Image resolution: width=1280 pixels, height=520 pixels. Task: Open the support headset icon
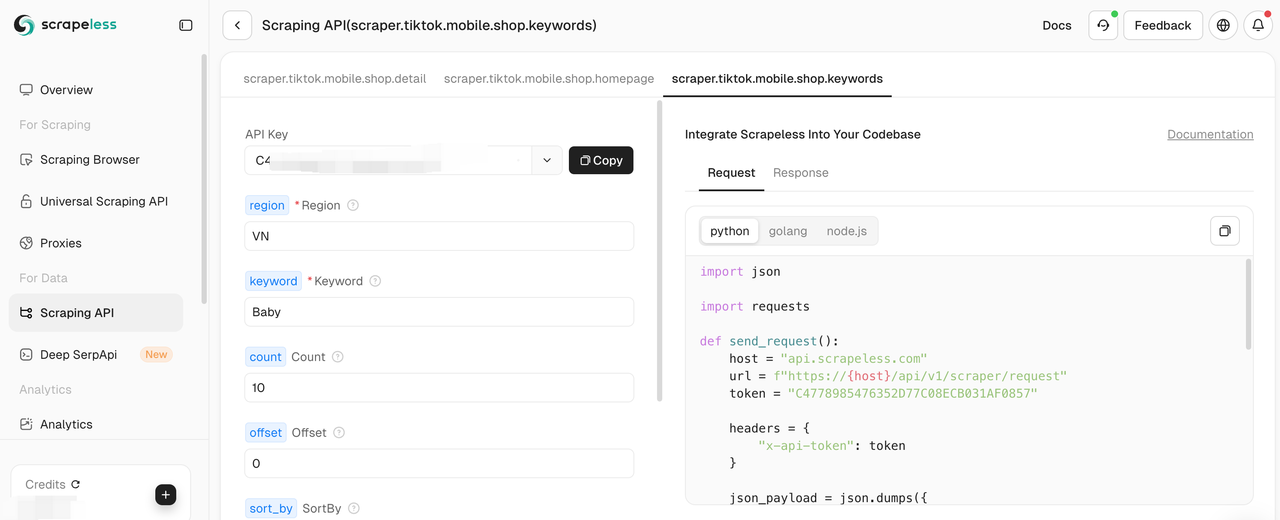(x=1103, y=25)
